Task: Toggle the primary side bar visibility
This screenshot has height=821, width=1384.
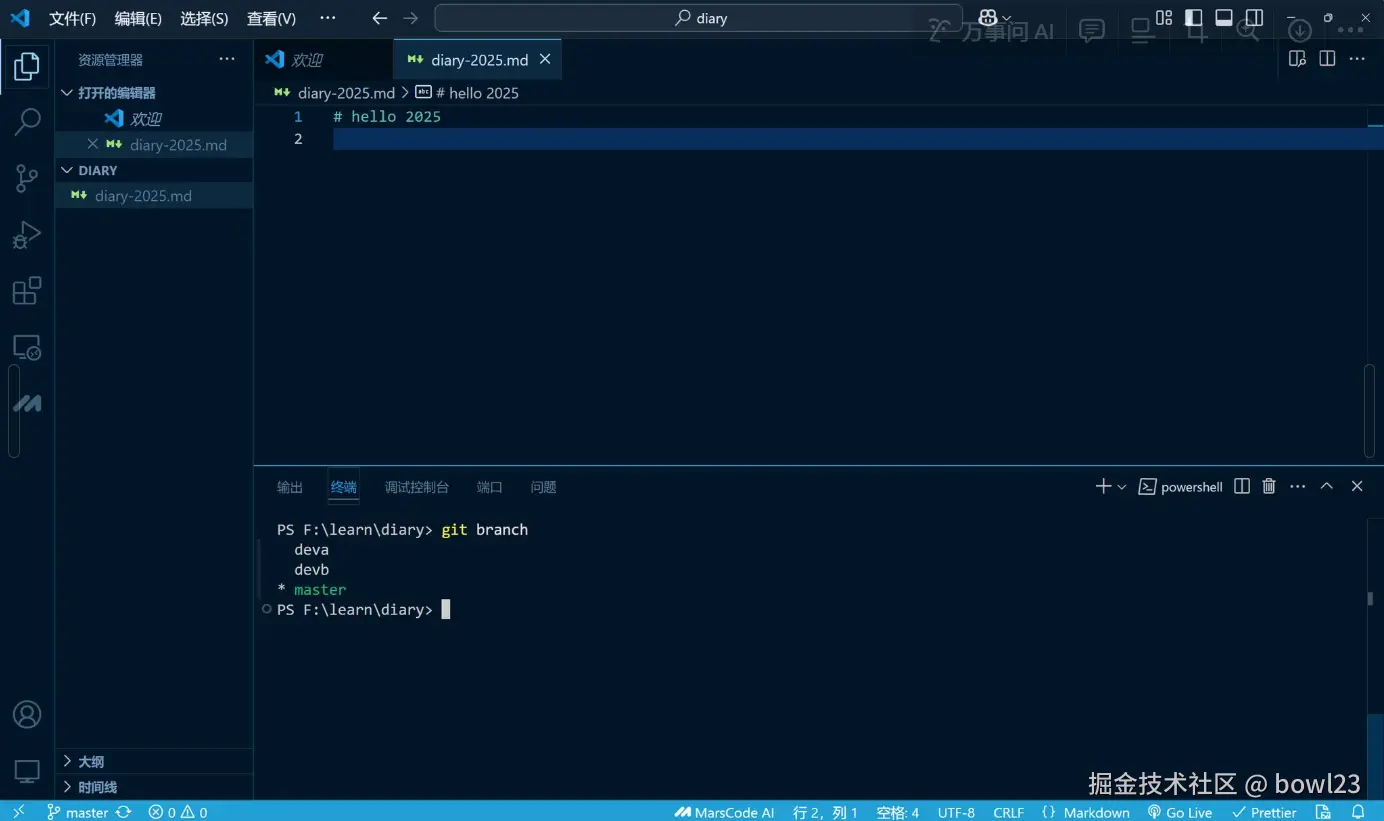Action: [1193, 18]
